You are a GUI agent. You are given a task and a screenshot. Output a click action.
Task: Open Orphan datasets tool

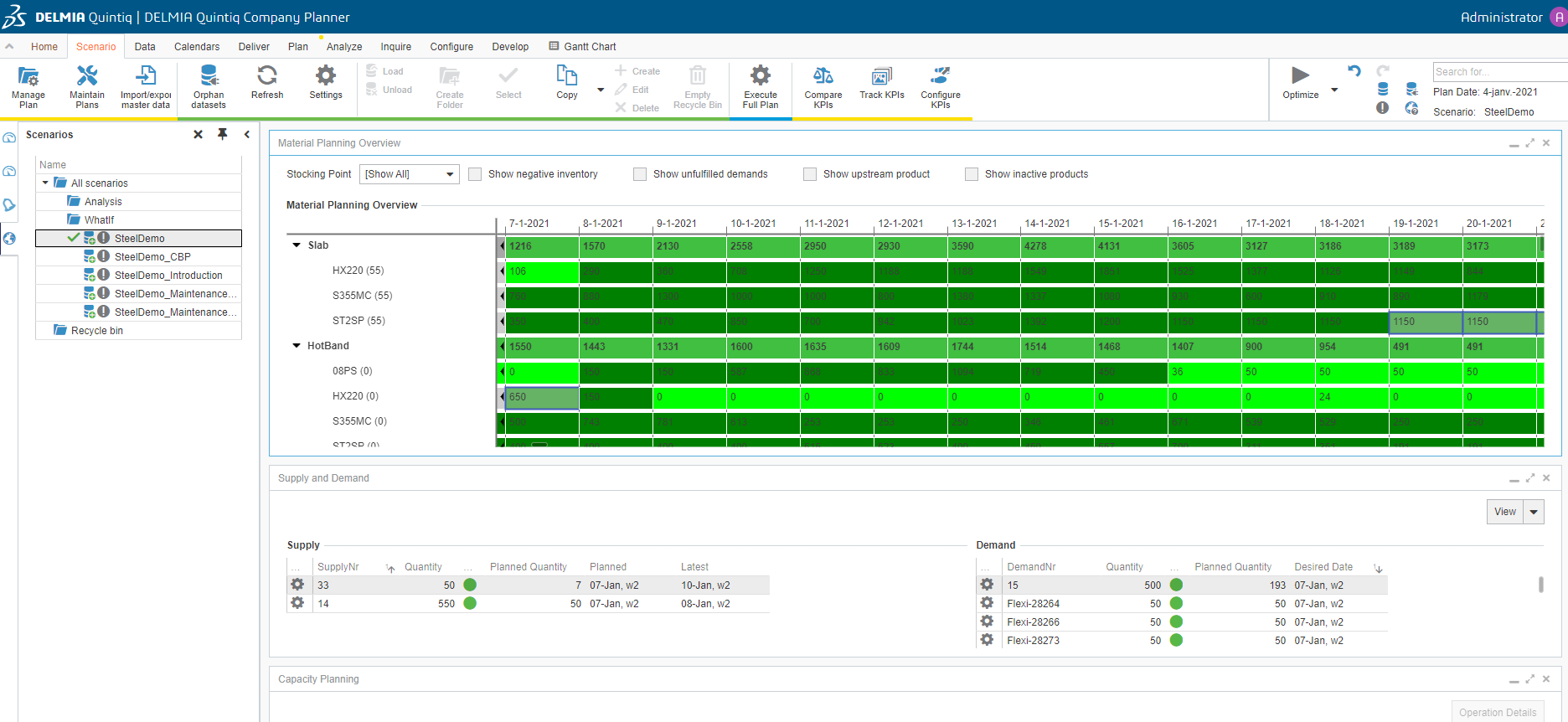click(x=209, y=87)
